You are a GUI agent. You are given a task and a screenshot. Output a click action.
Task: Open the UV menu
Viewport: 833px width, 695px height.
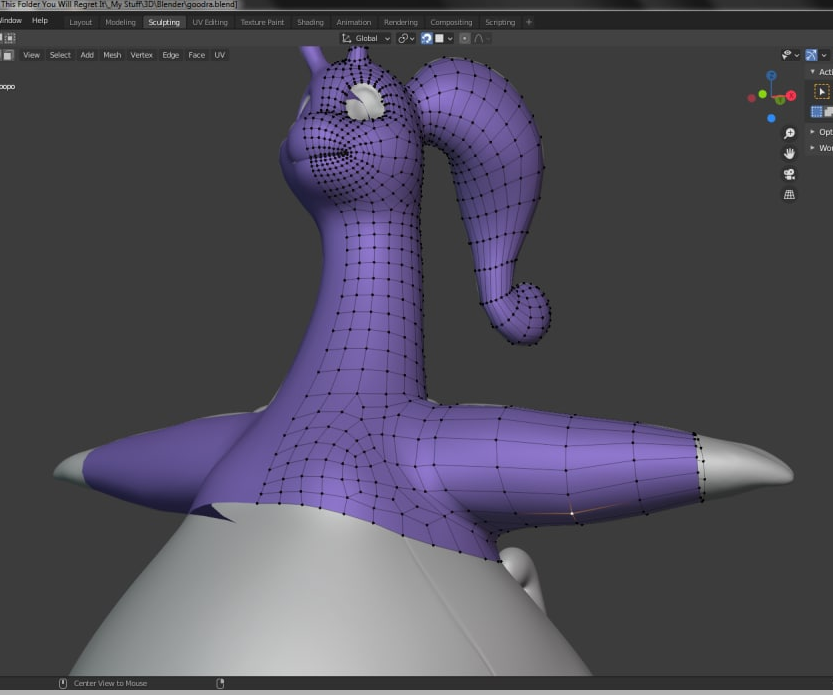219,55
